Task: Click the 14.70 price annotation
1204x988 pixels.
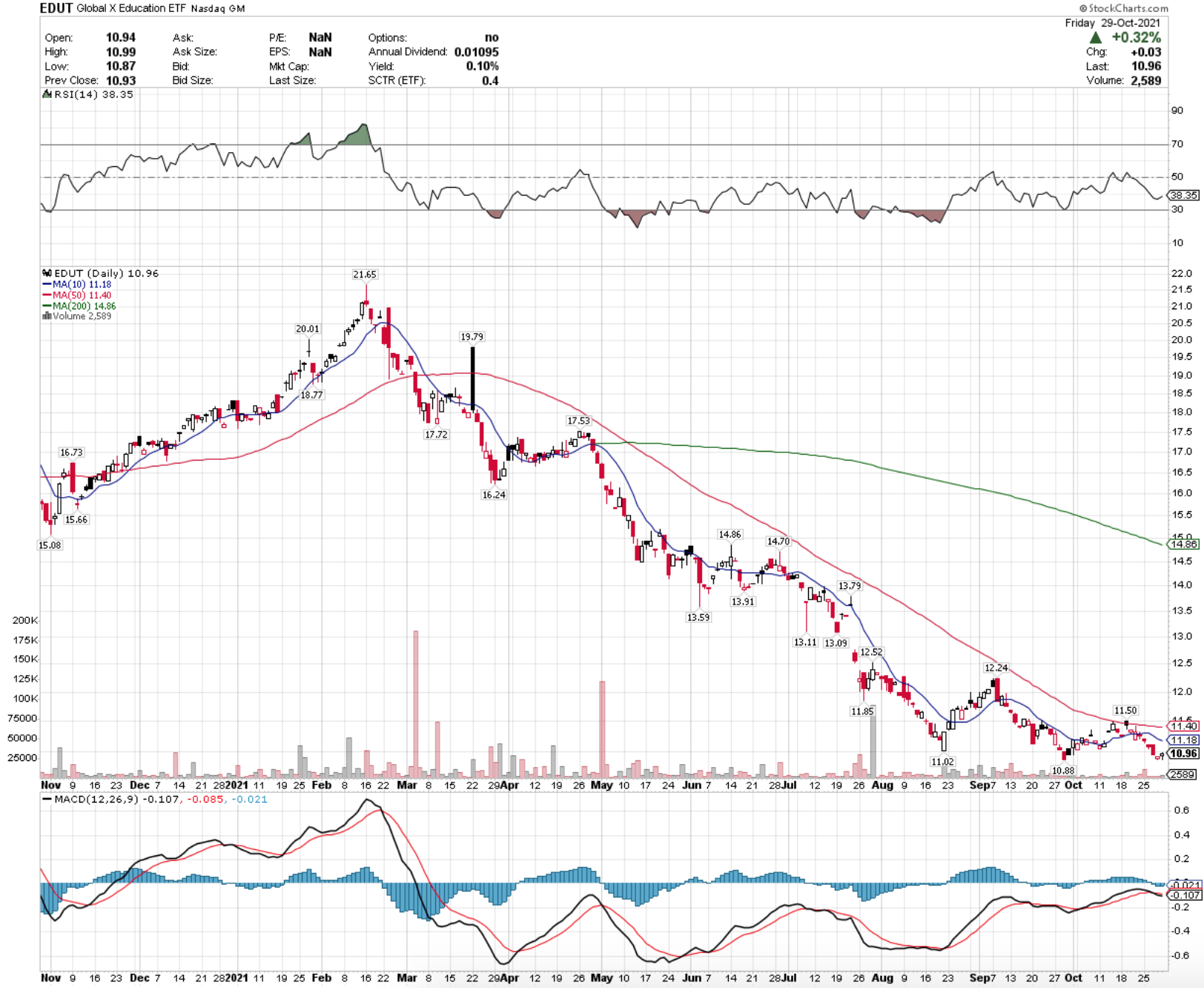Action: [x=778, y=541]
